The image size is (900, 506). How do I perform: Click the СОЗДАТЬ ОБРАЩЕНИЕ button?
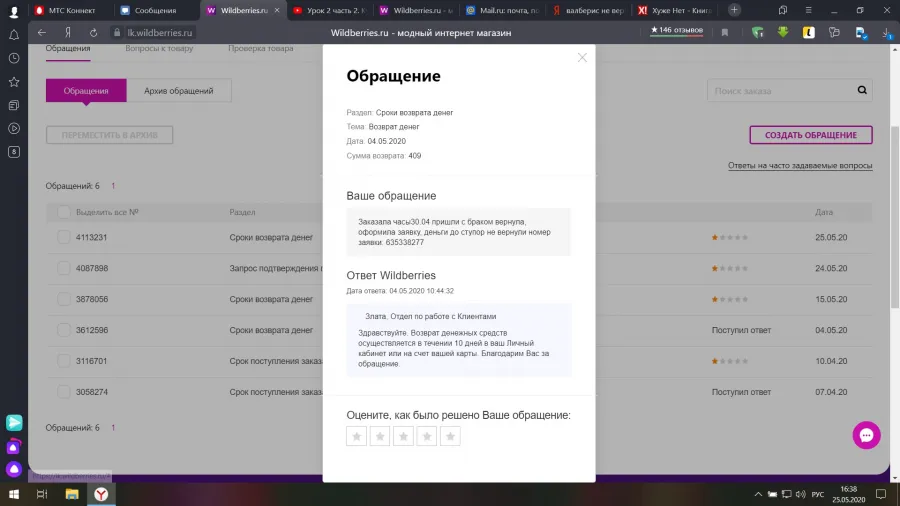810,135
